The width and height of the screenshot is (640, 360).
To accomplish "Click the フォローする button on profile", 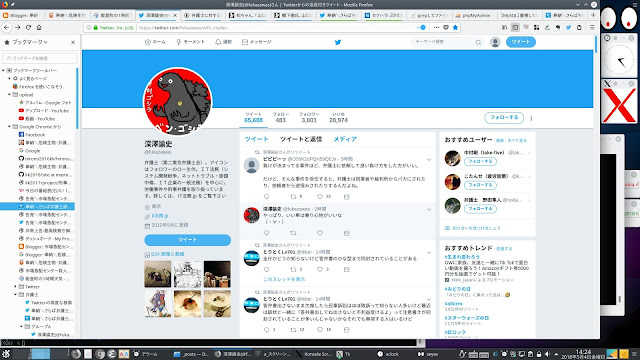I will click(504, 118).
